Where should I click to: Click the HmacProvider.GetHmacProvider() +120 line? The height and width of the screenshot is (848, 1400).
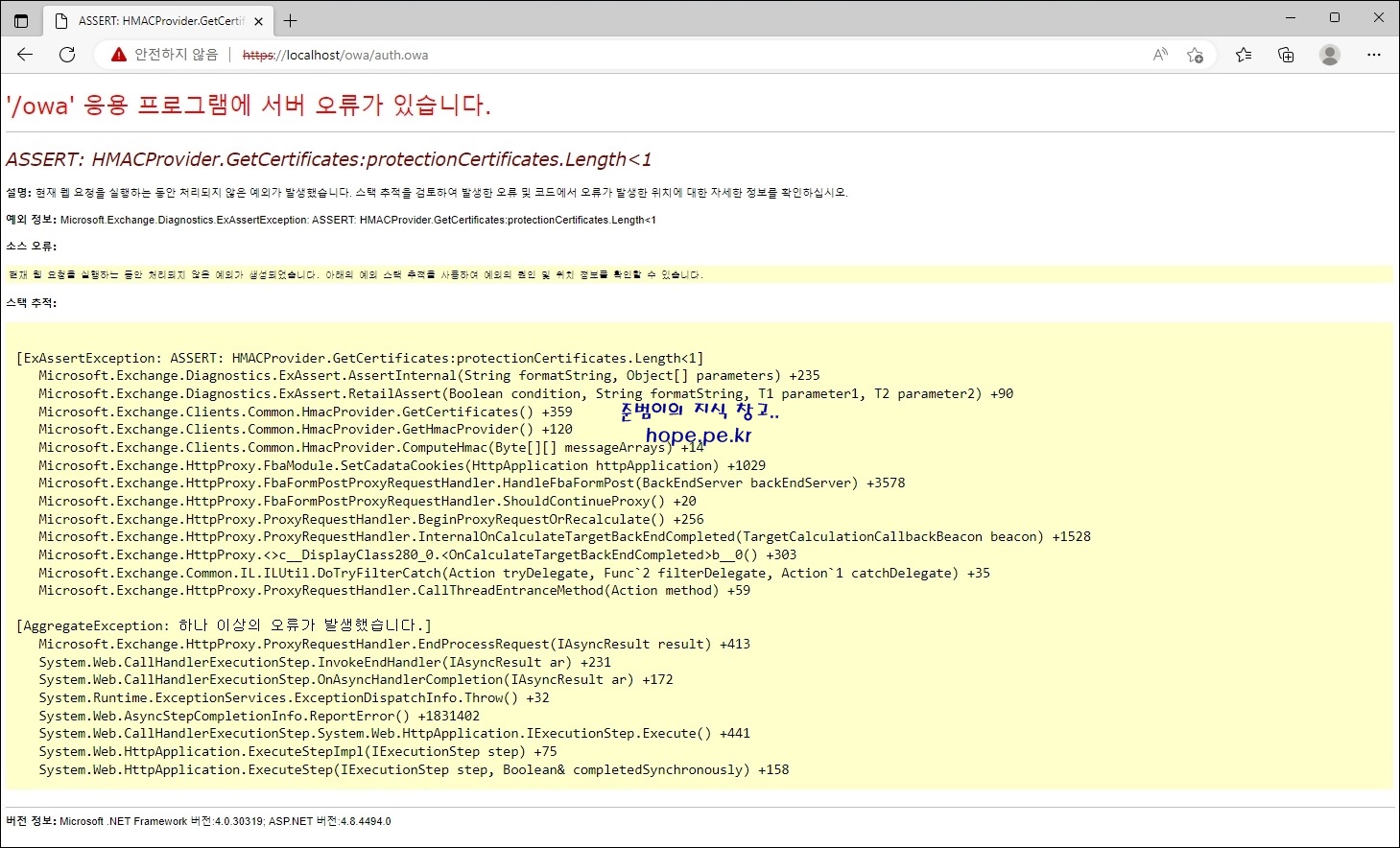coord(305,430)
